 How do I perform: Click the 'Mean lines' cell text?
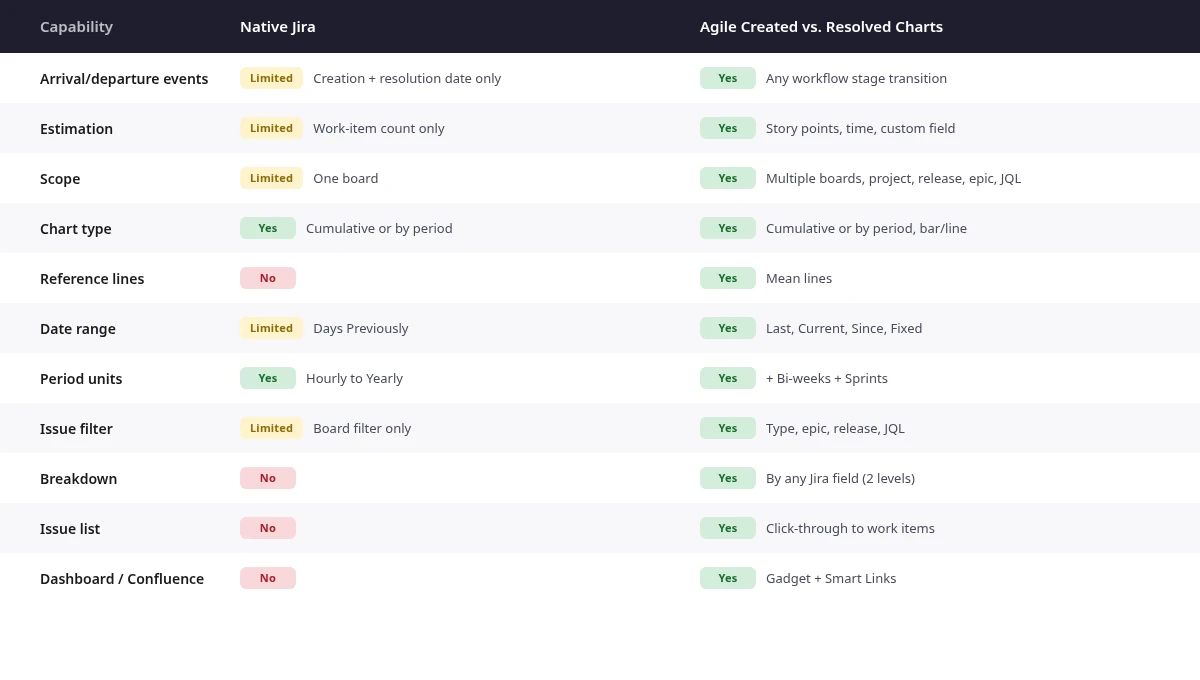799,279
